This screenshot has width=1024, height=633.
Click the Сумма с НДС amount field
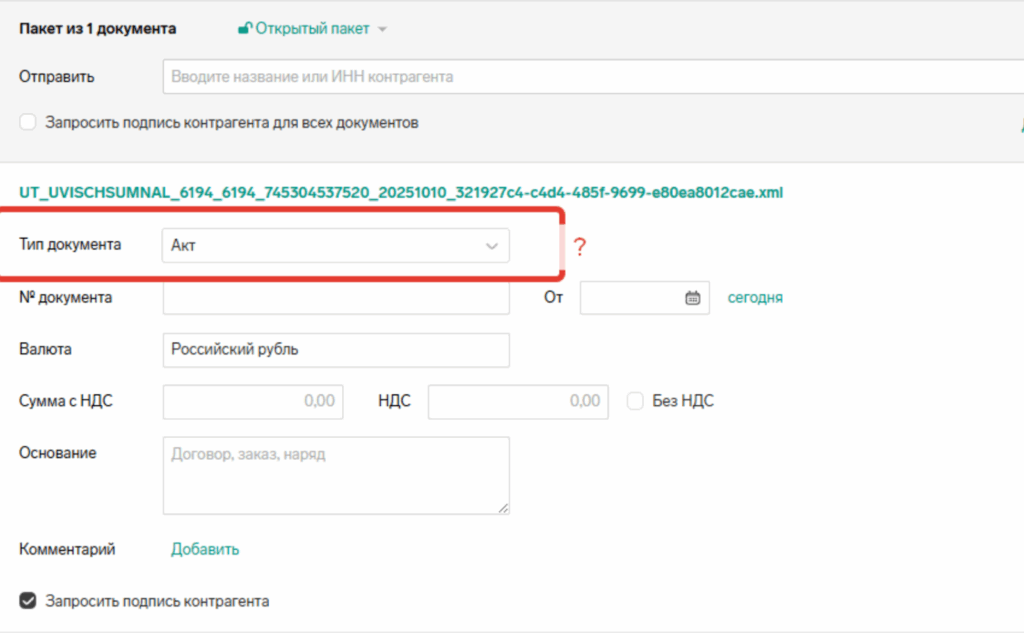(x=252, y=401)
